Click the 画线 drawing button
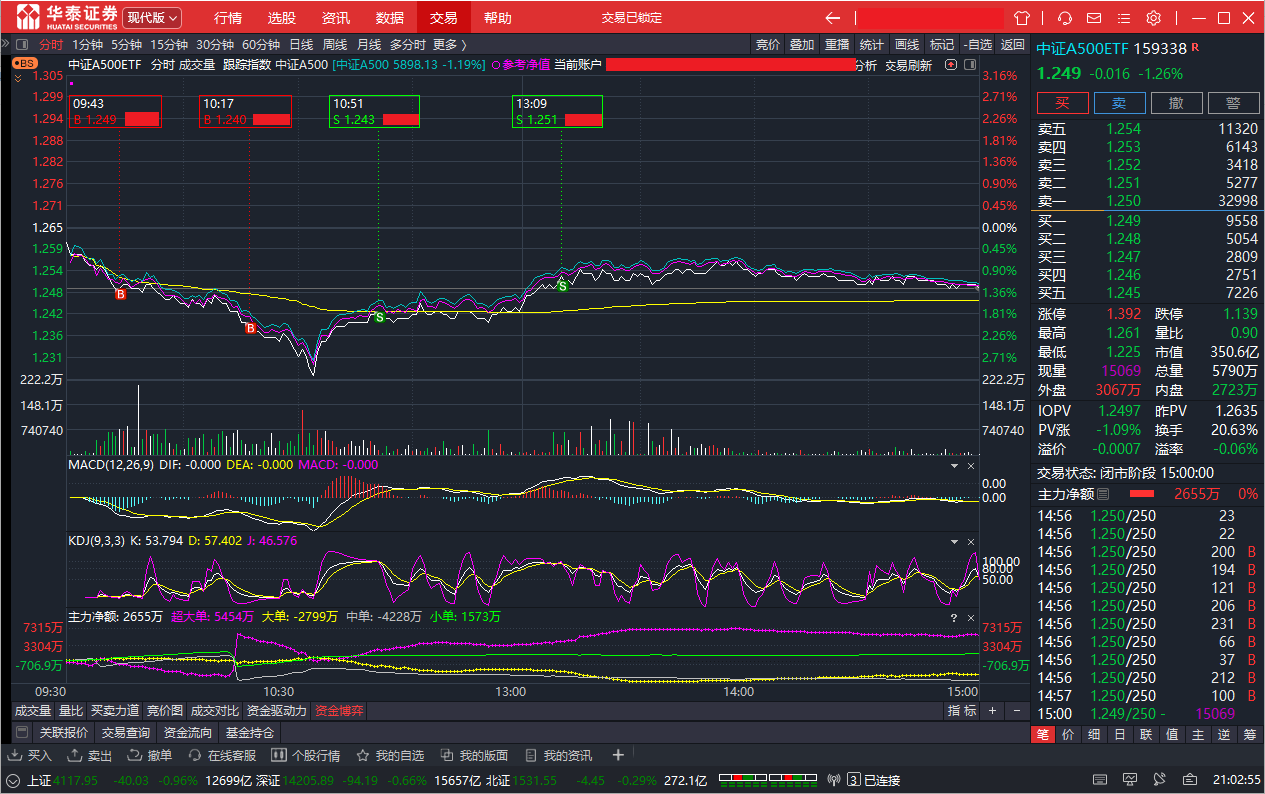This screenshot has height=794, width=1265. (906, 44)
